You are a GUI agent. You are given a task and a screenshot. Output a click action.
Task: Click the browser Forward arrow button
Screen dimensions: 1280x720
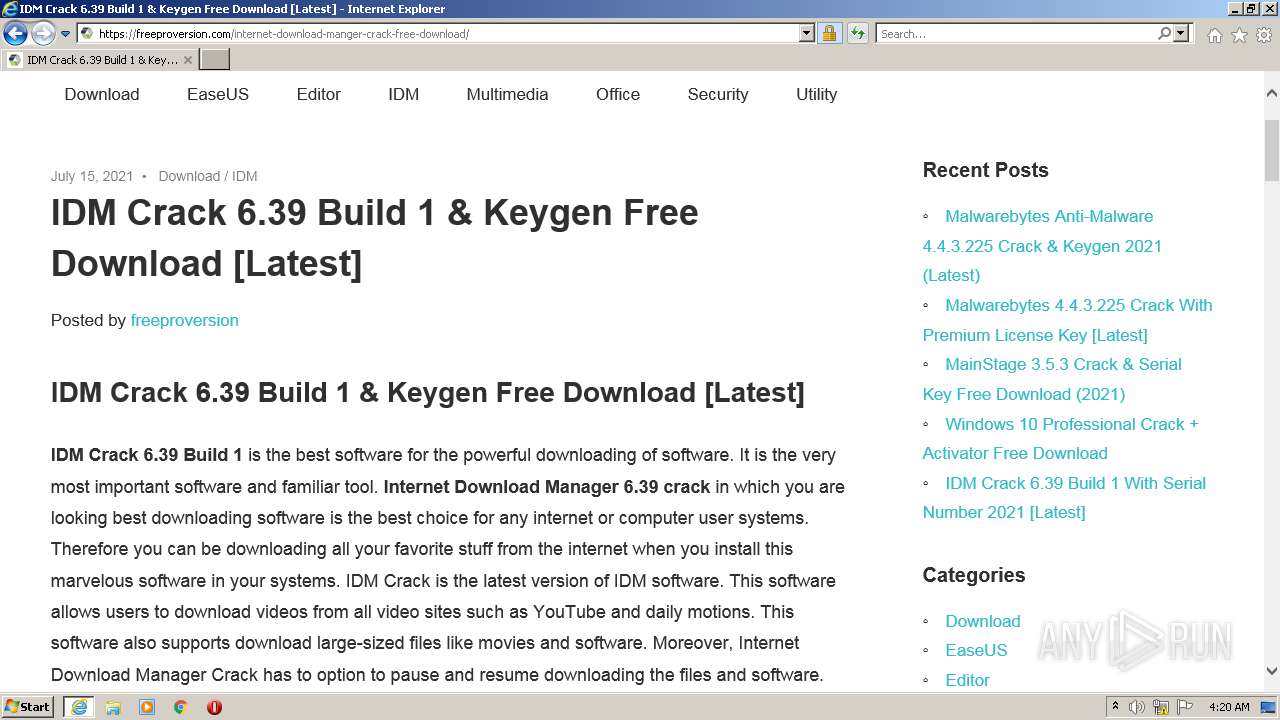point(43,34)
